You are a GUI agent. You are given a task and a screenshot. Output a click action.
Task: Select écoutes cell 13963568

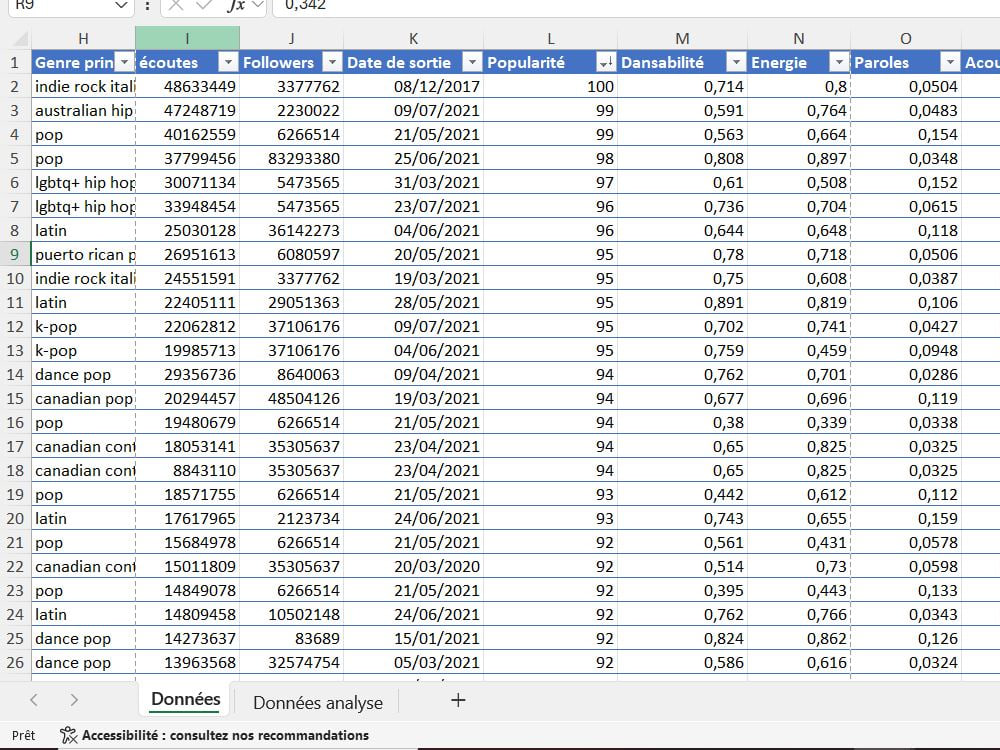(x=188, y=663)
